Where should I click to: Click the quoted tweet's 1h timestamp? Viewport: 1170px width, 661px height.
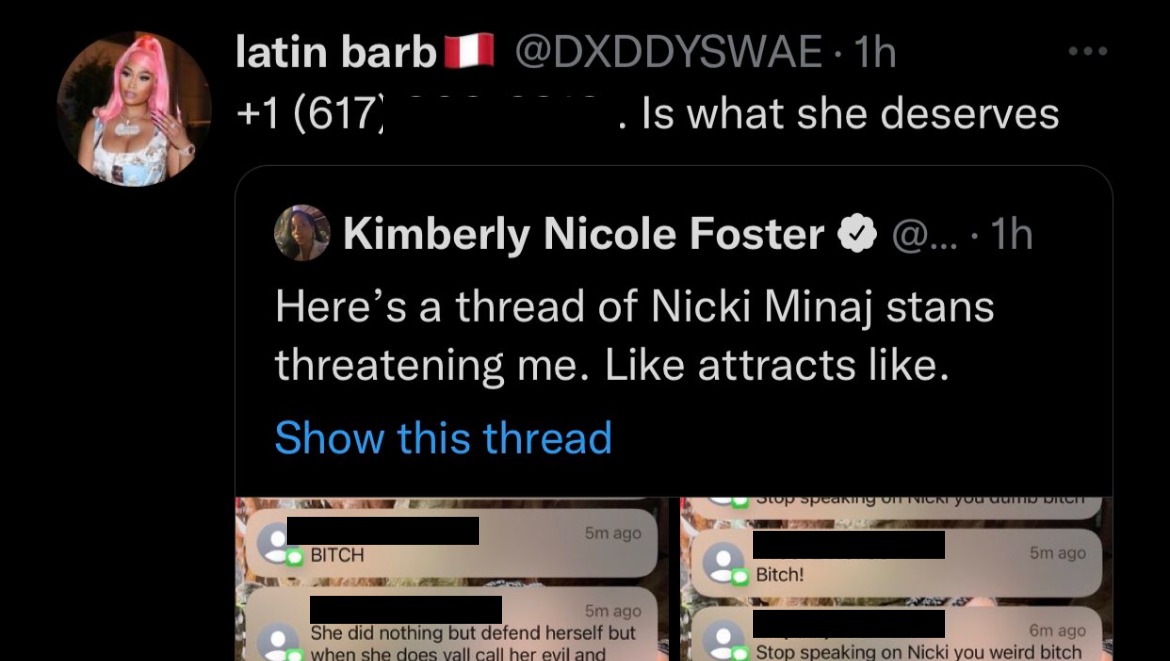(1012, 234)
